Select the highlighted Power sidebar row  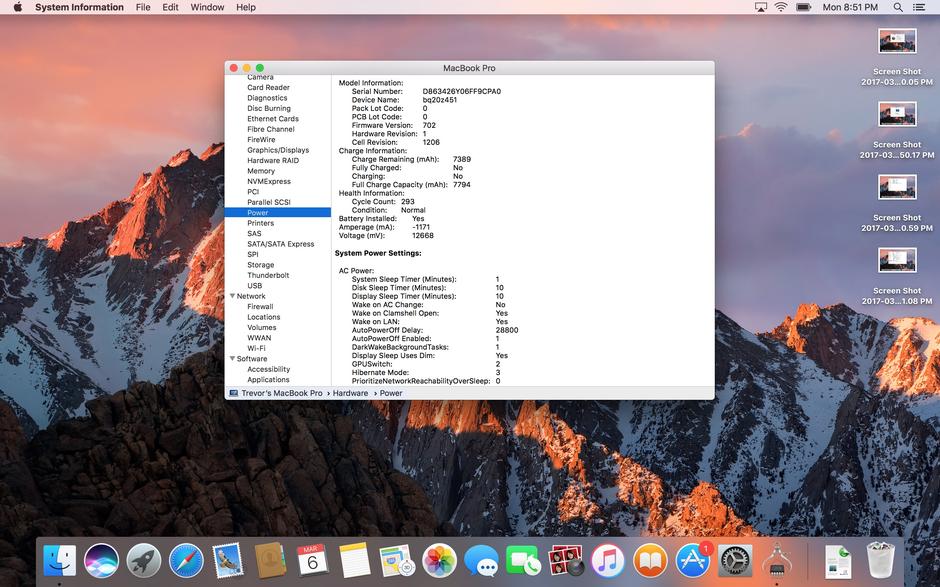[278, 212]
